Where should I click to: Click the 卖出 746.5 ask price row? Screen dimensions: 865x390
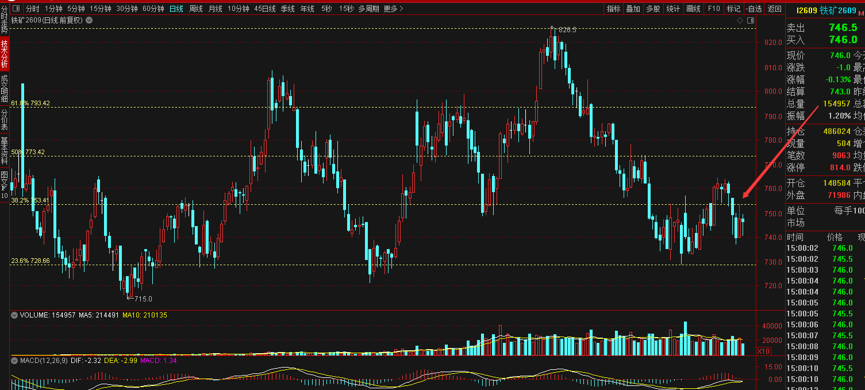coord(825,28)
